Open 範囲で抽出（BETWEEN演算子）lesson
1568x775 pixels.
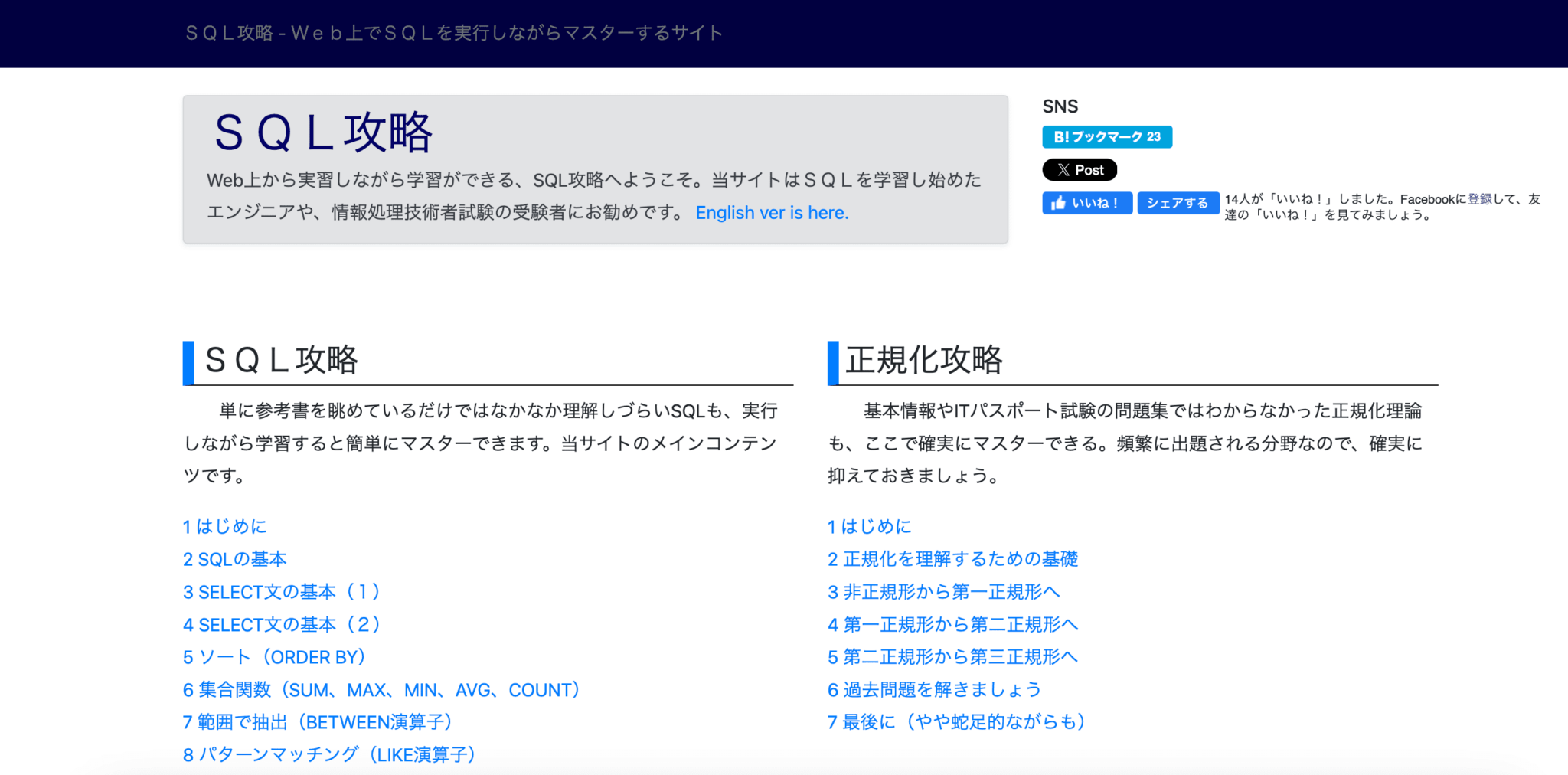[x=317, y=721]
